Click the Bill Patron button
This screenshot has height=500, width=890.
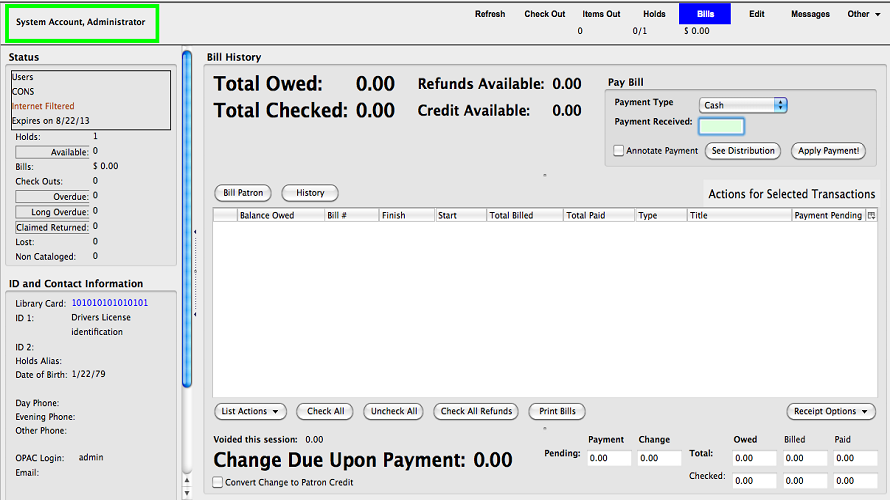[x=243, y=193]
